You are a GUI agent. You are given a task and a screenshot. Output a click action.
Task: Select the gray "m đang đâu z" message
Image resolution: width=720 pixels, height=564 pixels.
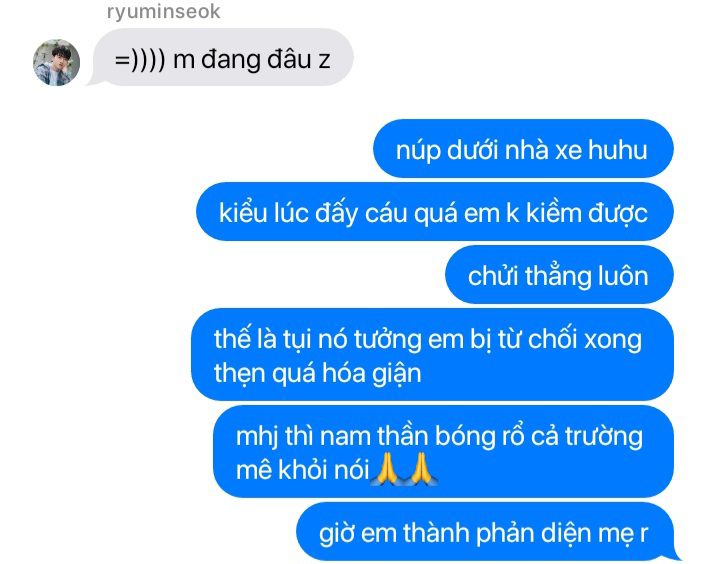coord(223,57)
